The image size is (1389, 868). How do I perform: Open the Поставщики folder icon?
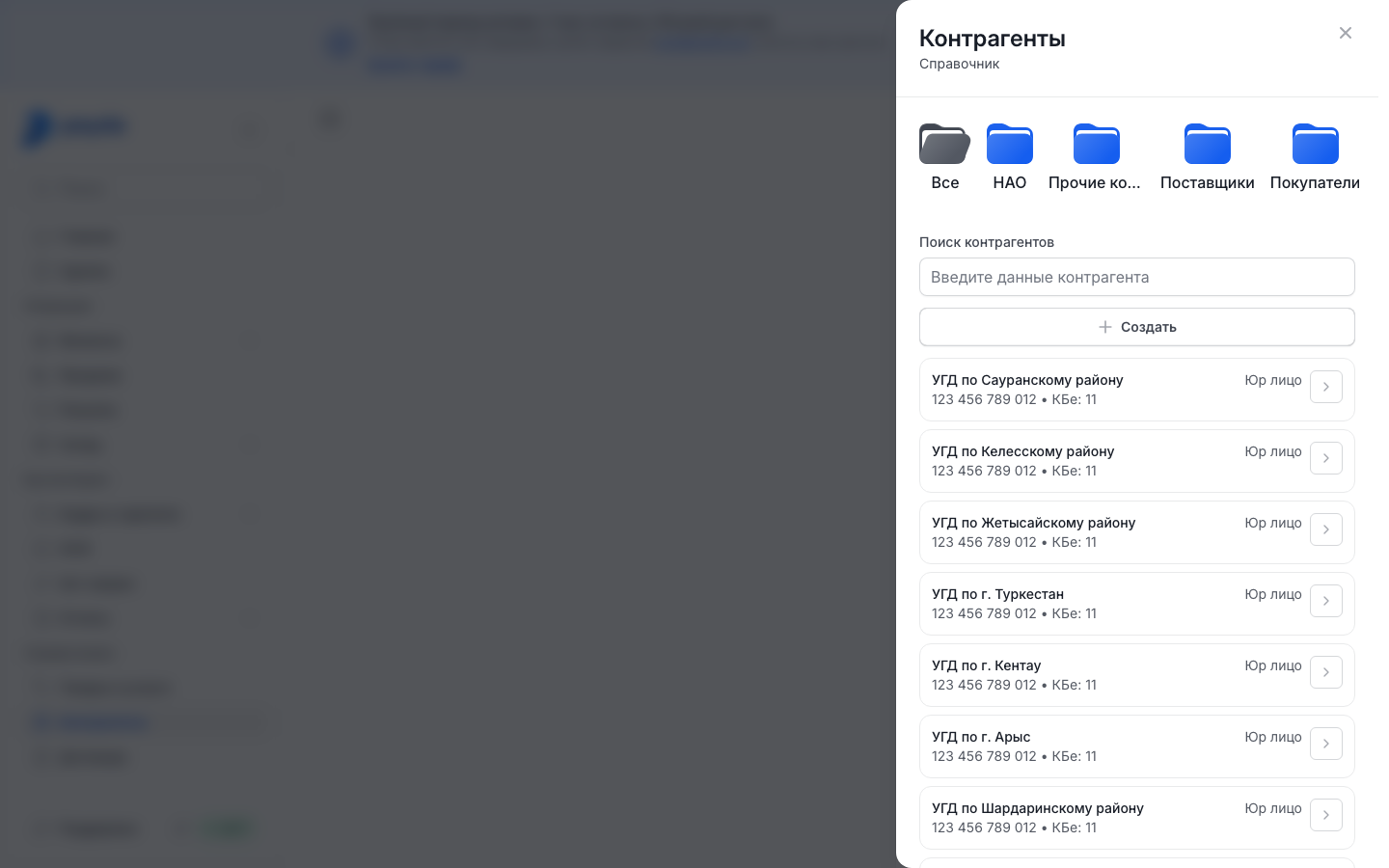tap(1208, 144)
